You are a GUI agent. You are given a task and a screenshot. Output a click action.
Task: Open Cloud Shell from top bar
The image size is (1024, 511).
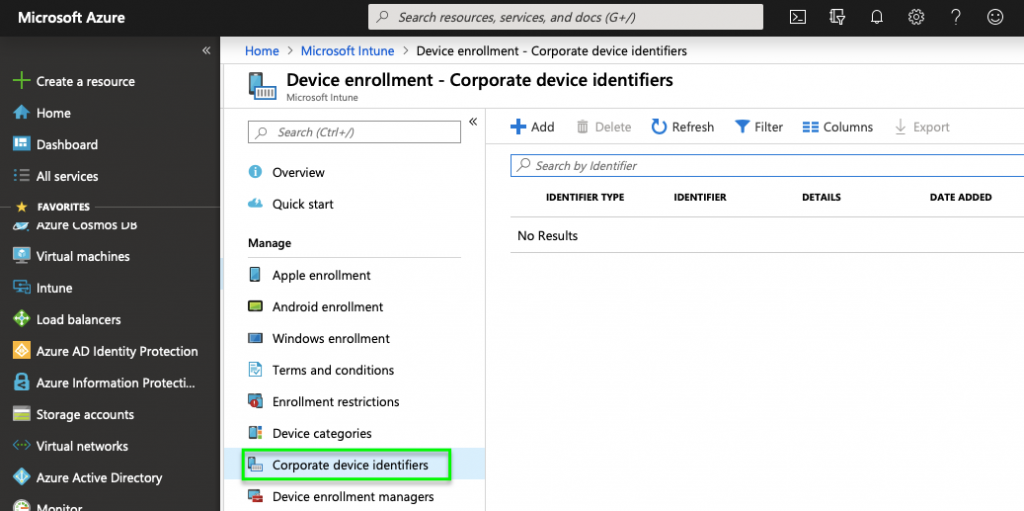[x=797, y=18]
